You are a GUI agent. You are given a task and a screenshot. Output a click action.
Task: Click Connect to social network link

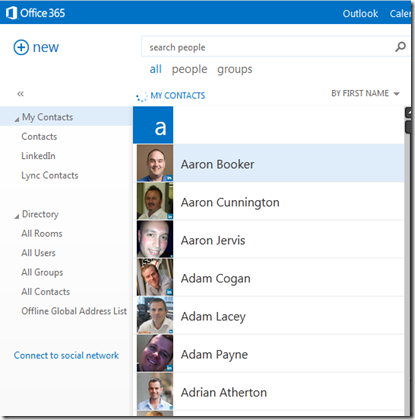[x=66, y=355]
